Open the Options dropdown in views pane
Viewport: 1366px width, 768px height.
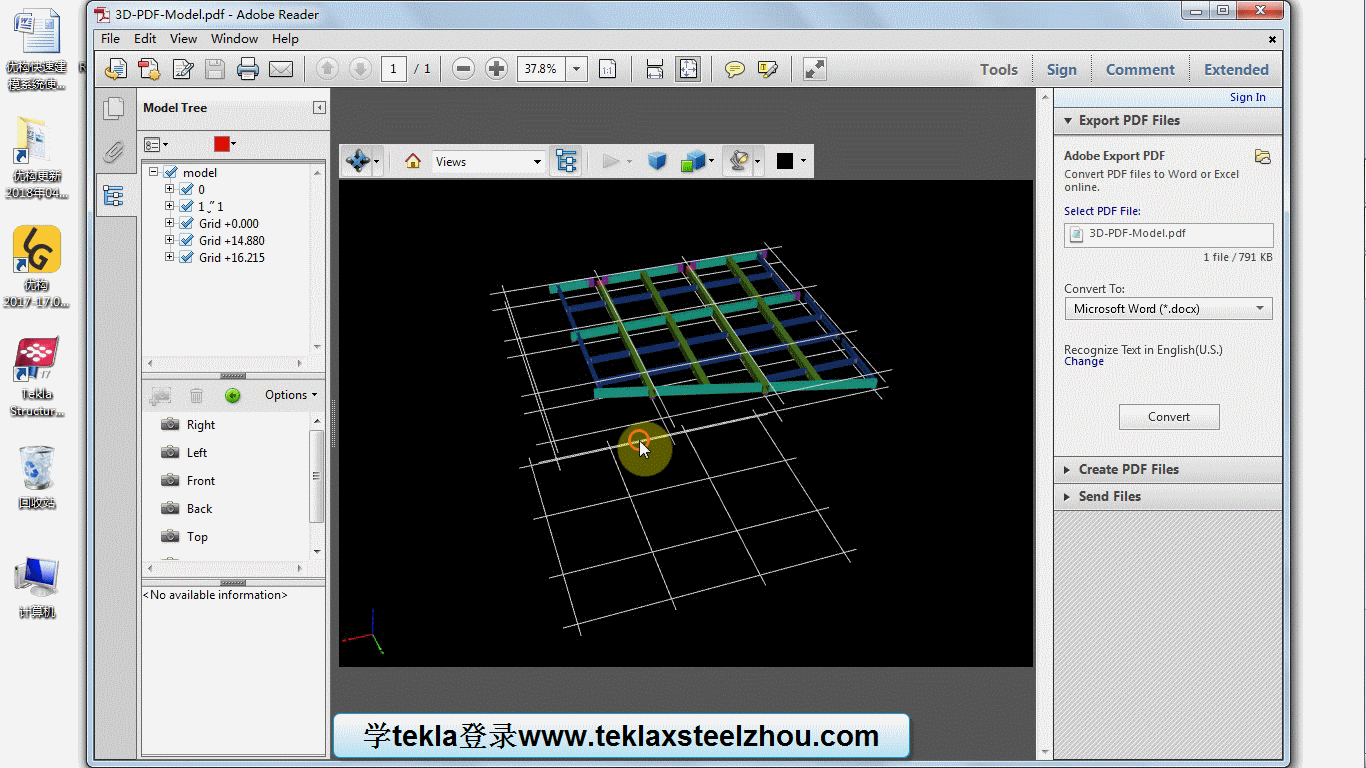[x=291, y=395]
